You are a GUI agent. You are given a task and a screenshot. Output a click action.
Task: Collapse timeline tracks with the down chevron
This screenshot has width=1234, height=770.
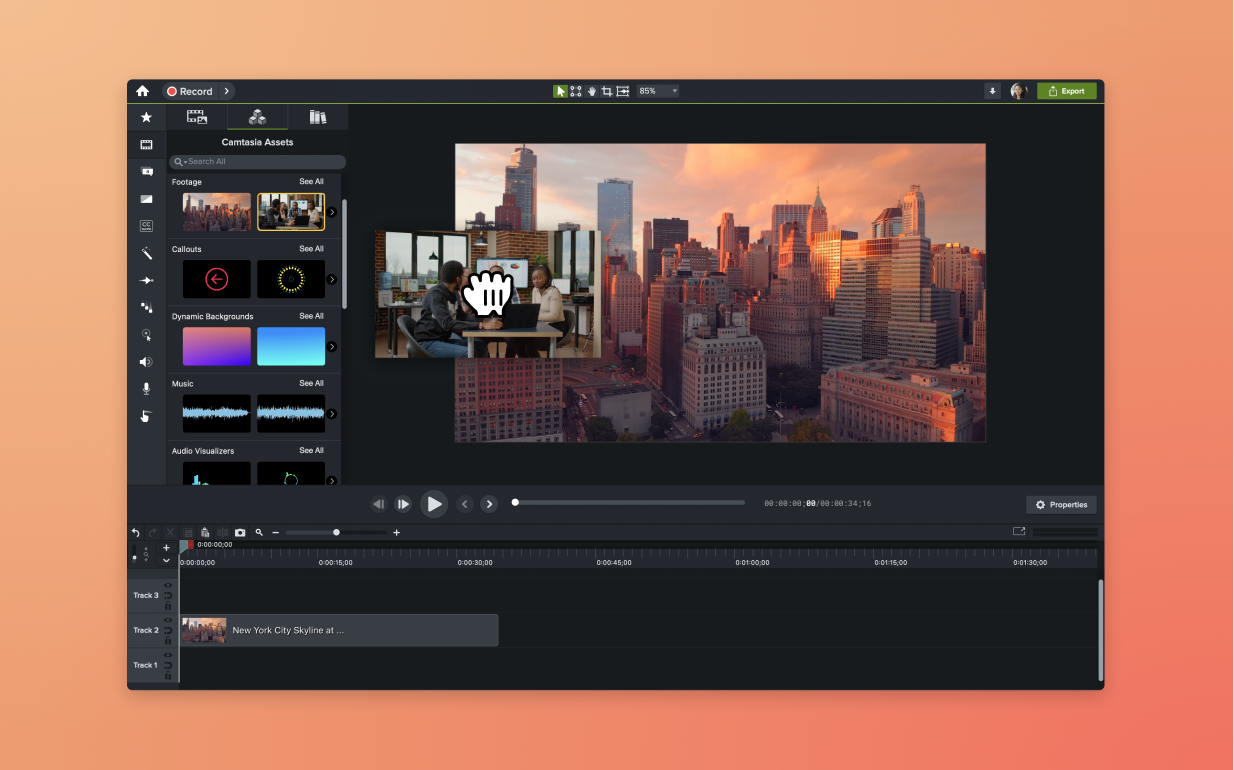click(166, 560)
